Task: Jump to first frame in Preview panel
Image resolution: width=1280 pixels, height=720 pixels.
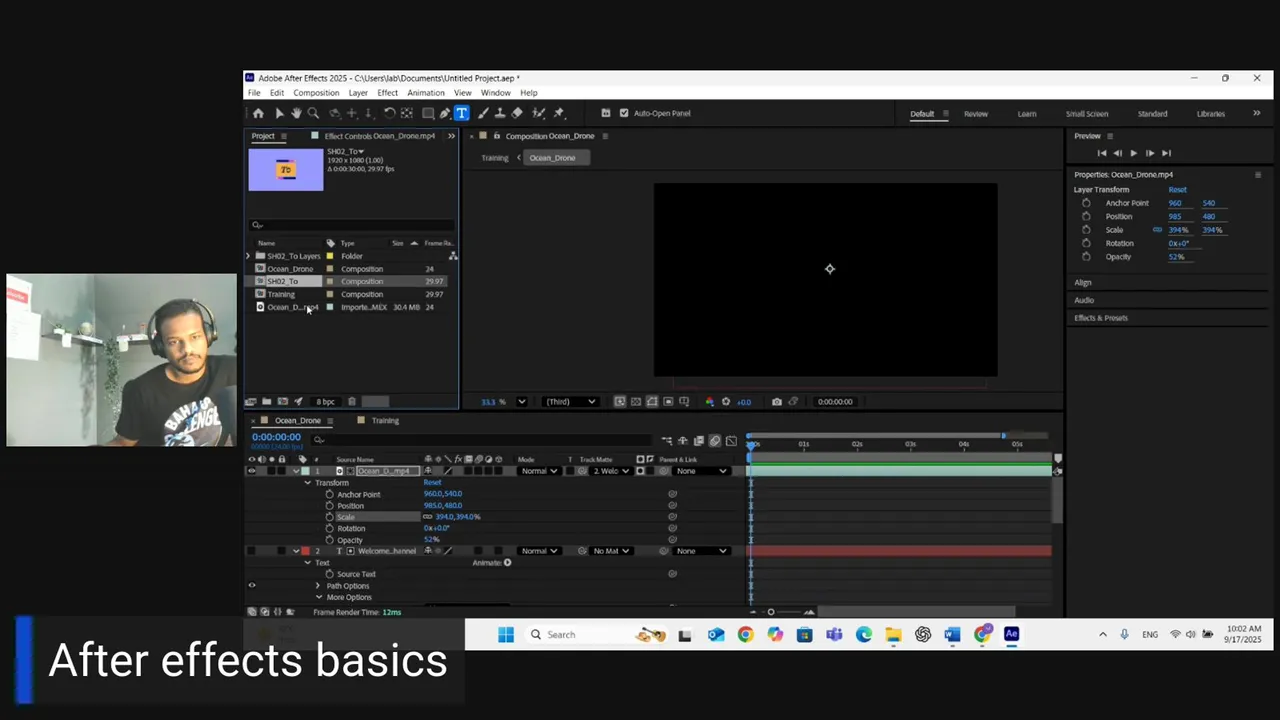Action: (x=1102, y=153)
